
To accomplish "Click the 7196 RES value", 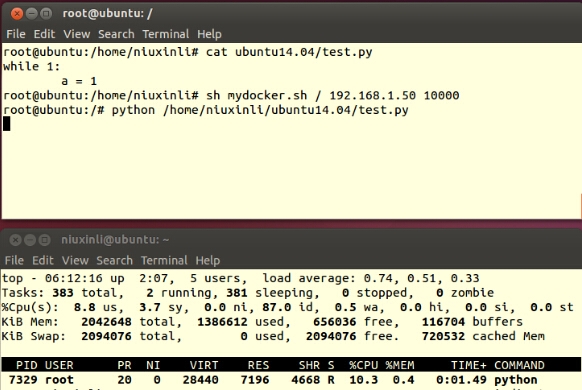I will tap(255, 380).
